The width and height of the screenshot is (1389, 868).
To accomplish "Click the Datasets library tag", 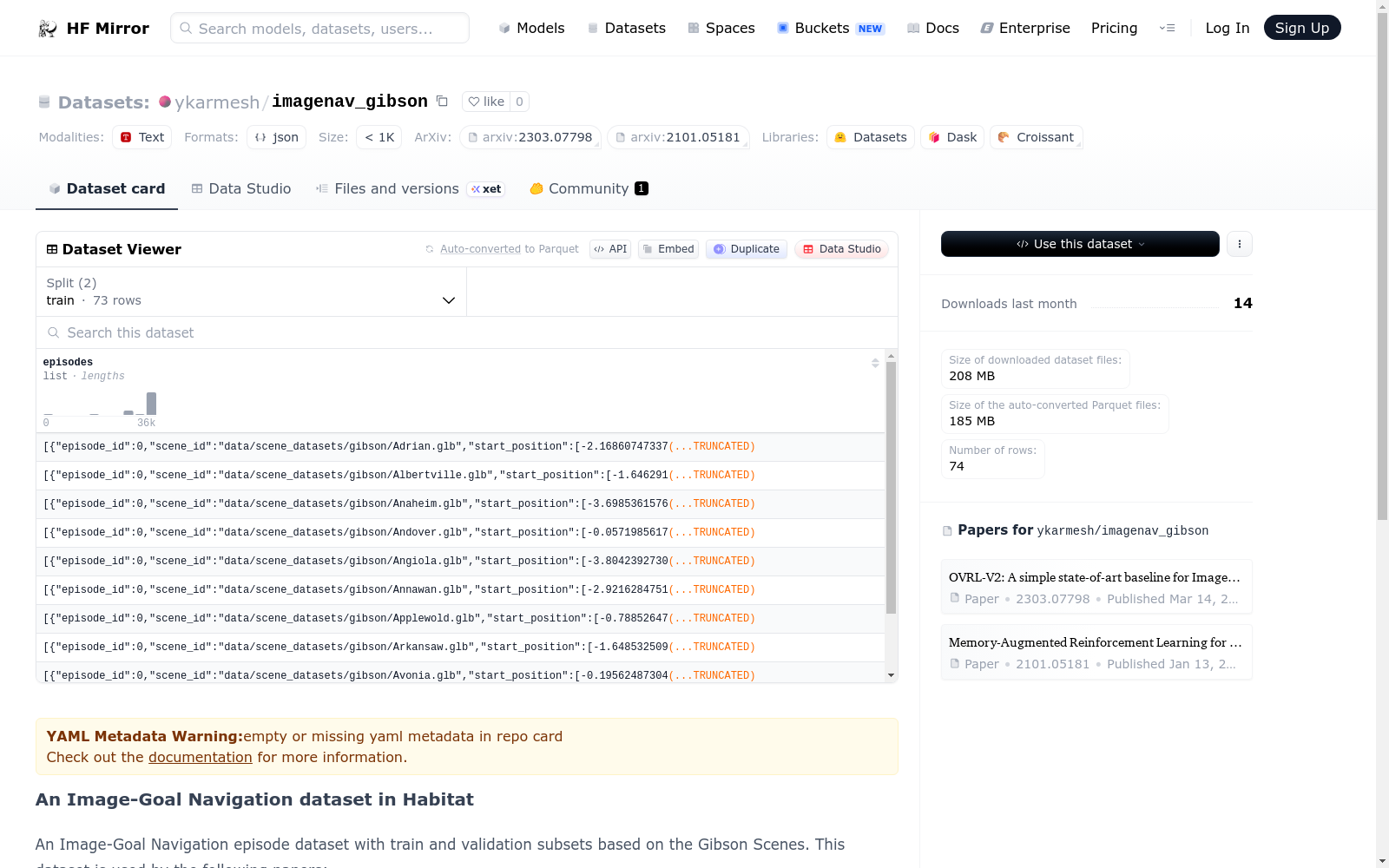I will [x=871, y=137].
